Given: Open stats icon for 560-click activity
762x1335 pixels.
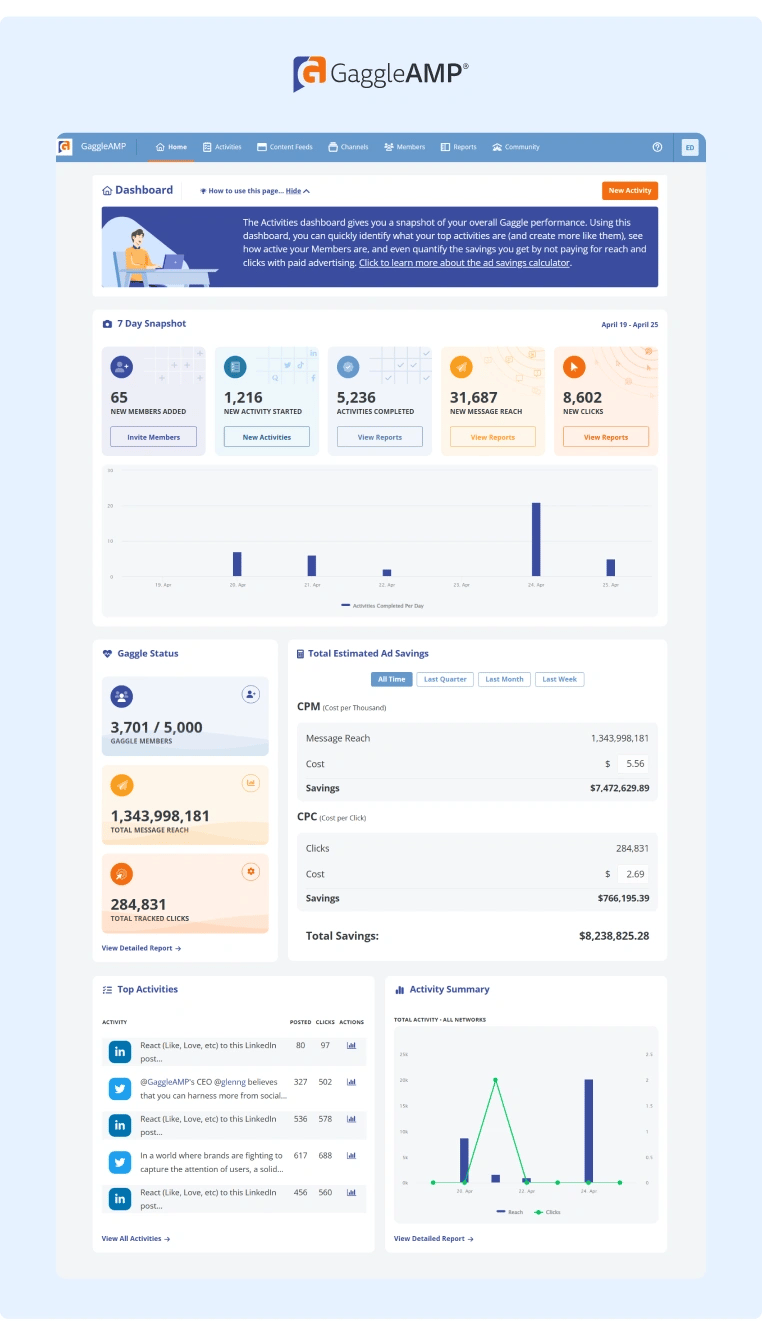Looking at the screenshot, I should point(351,1193).
